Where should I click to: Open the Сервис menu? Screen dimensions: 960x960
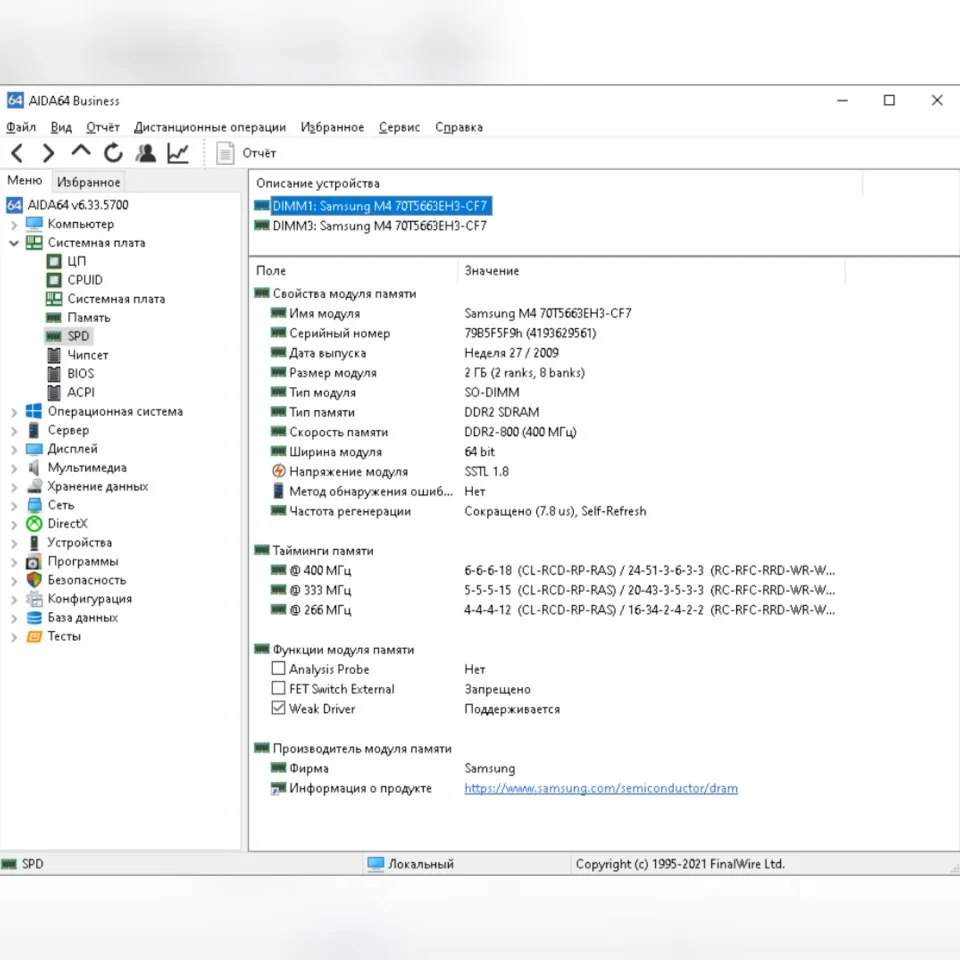pos(399,127)
